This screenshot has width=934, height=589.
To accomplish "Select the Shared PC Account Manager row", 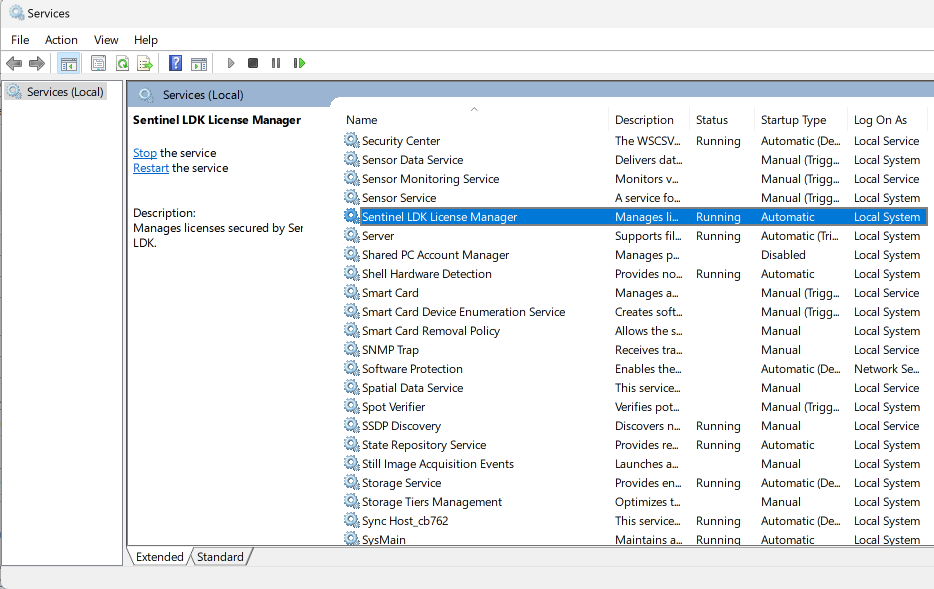I will (635, 255).
